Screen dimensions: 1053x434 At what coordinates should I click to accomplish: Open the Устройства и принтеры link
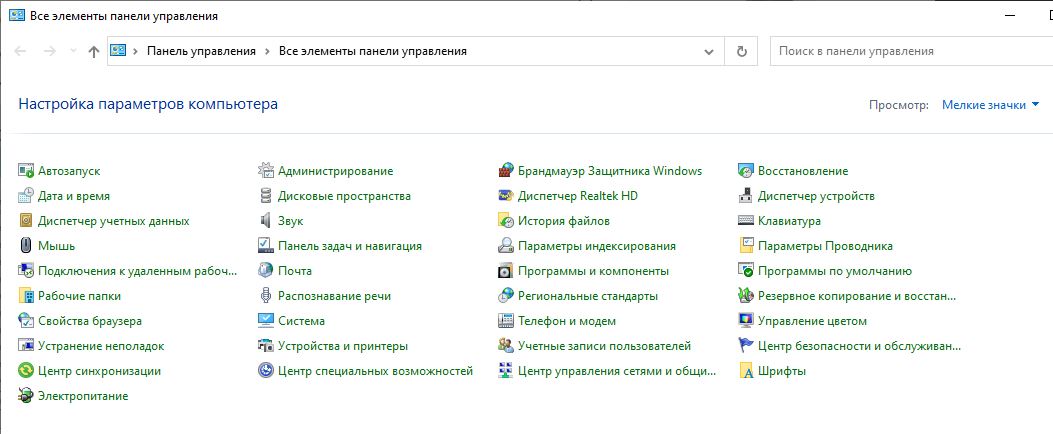pyautogui.click(x=342, y=346)
